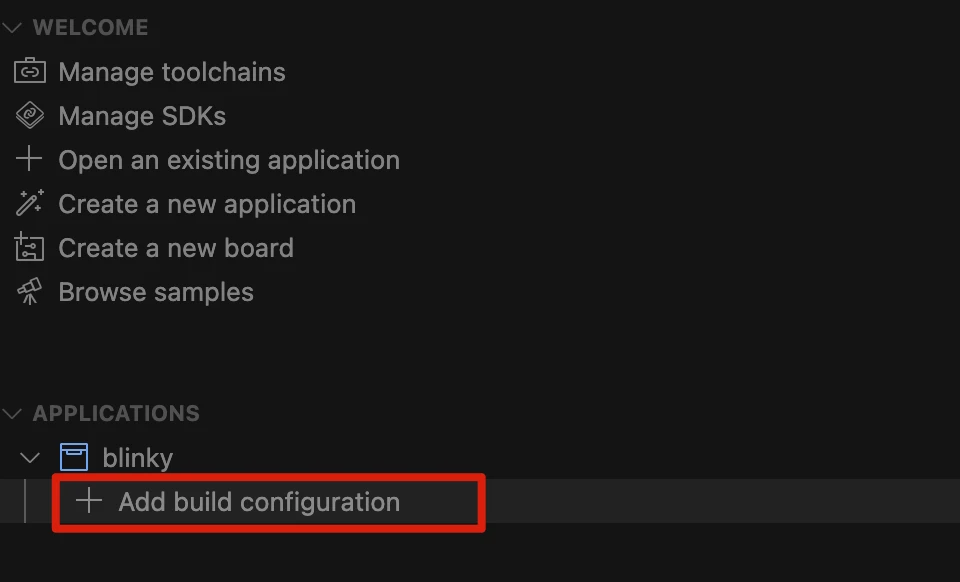Select the Create a new board label

tap(176, 248)
